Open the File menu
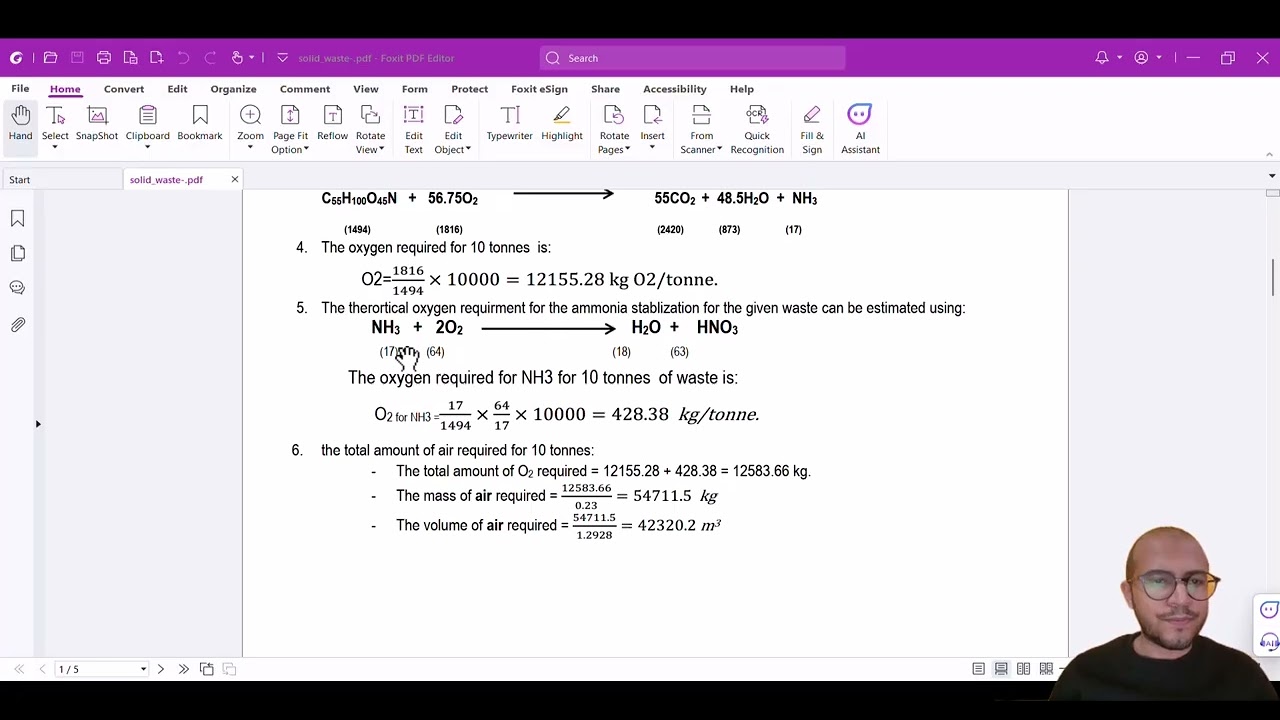This screenshot has height=720, width=1280. pyautogui.click(x=20, y=89)
